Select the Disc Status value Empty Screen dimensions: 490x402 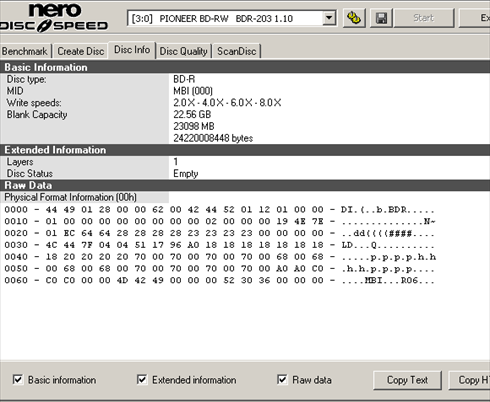tap(186, 174)
